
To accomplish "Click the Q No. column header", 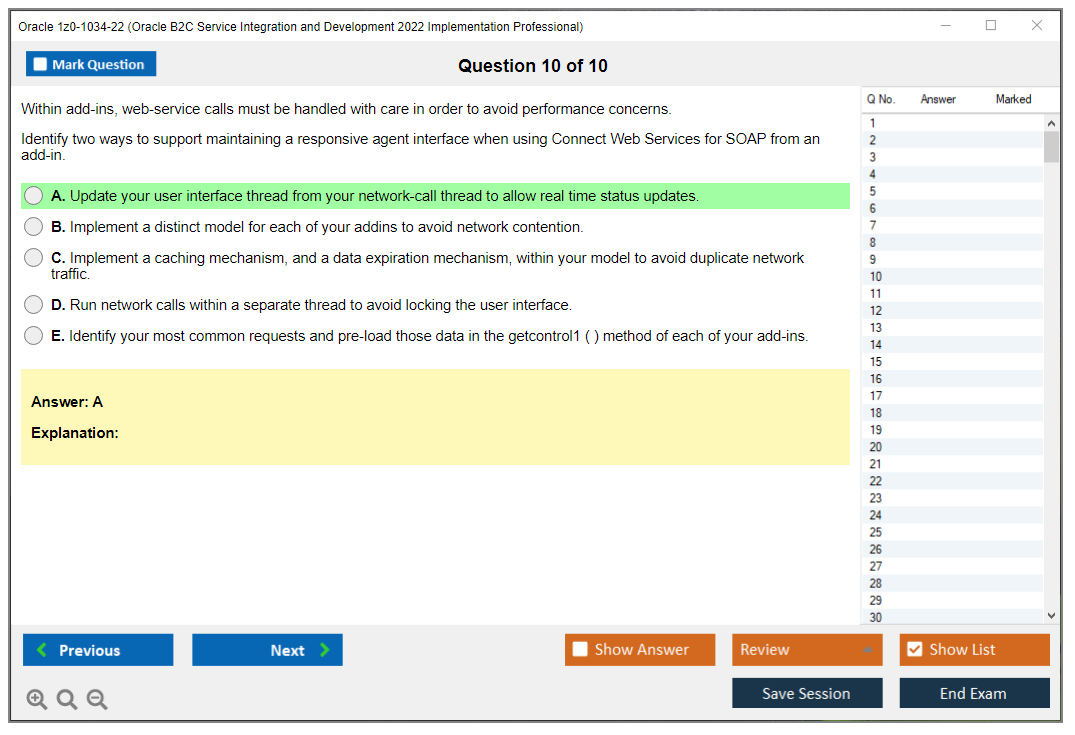I will tap(881, 99).
